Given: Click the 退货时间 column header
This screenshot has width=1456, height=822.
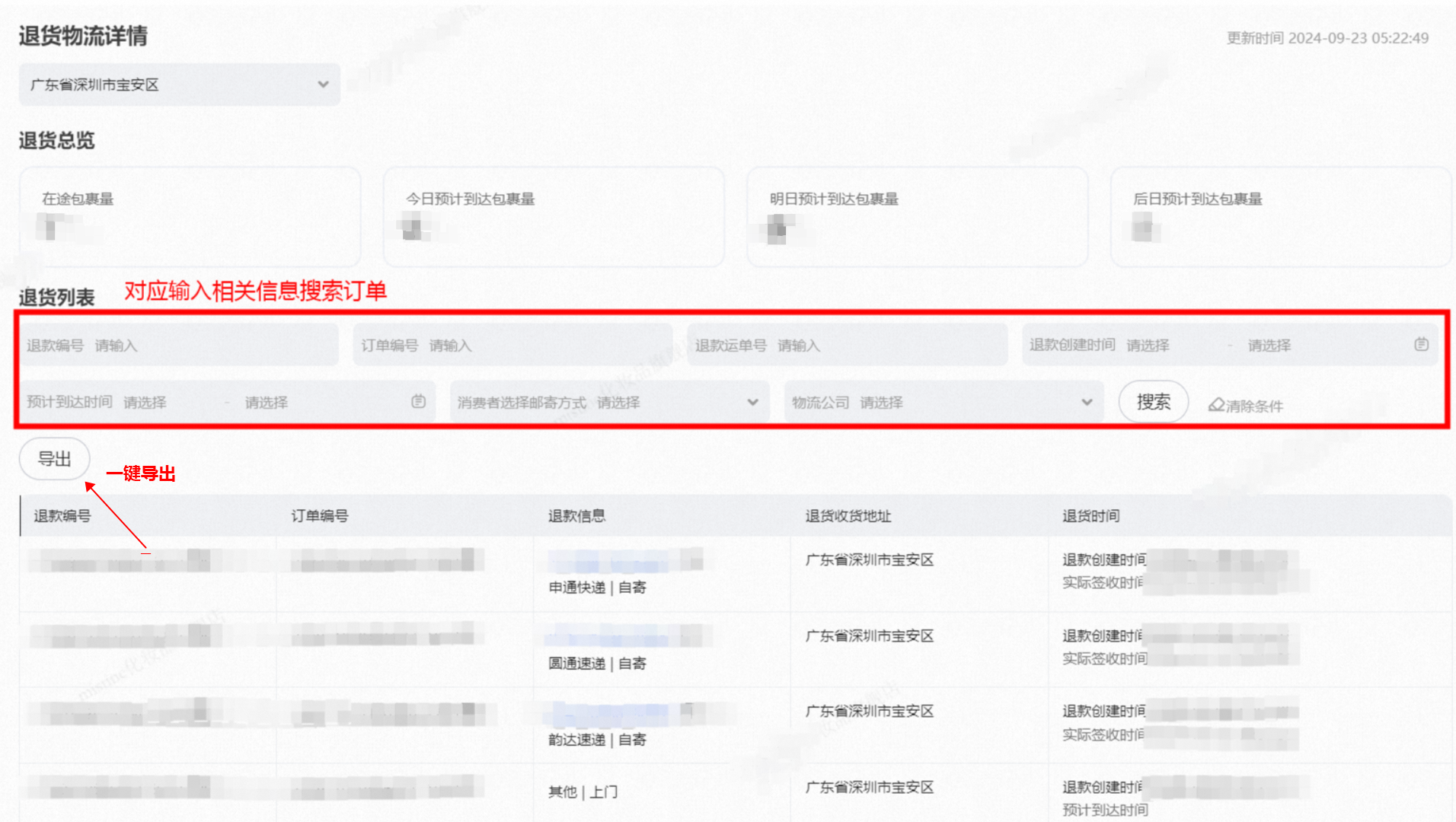Looking at the screenshot, I should [x=1090, y=516].
